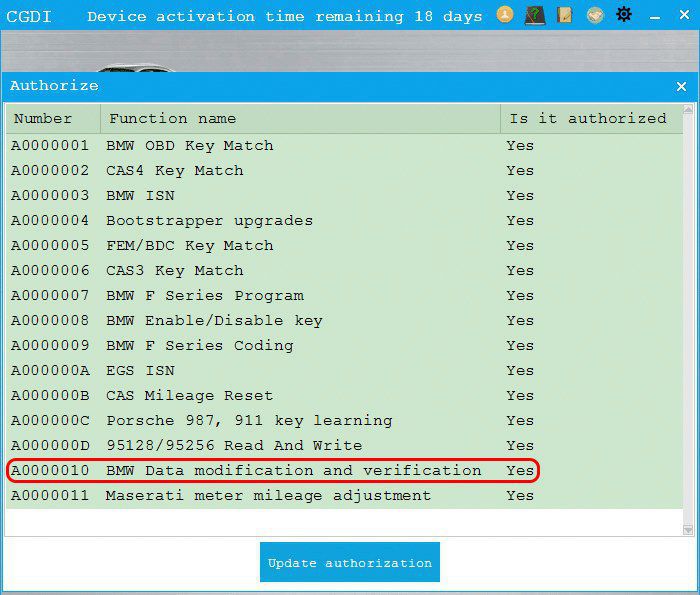700x595 pixels.
Task: Click the Yes value for A0000003
Action: 520,196
